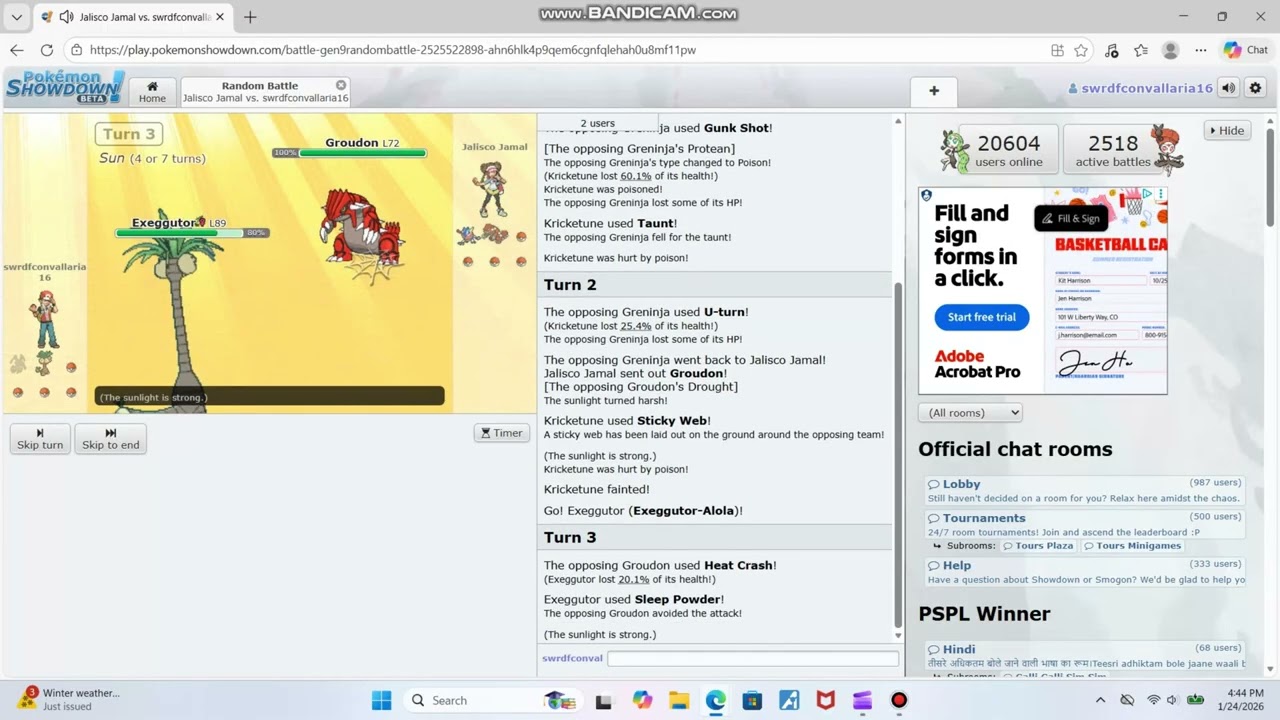Show the 2 users list in battle chat

[x=597, y=123]
